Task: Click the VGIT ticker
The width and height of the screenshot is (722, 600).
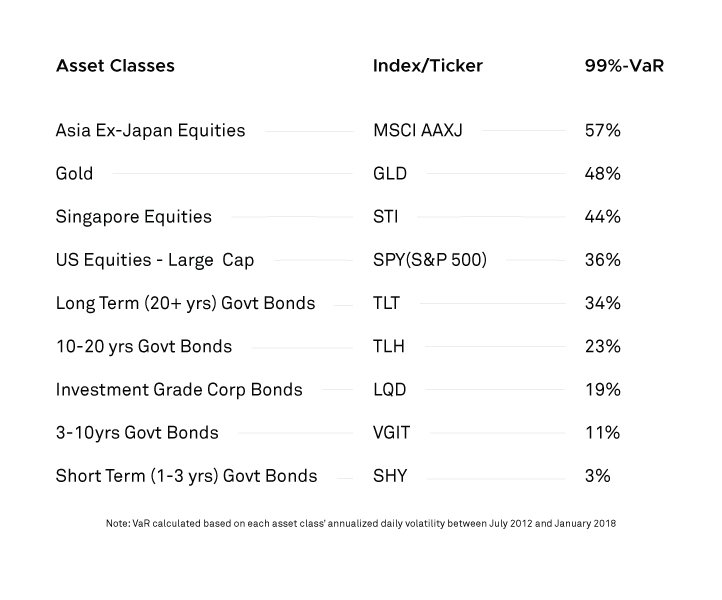Action: point(392,433)
